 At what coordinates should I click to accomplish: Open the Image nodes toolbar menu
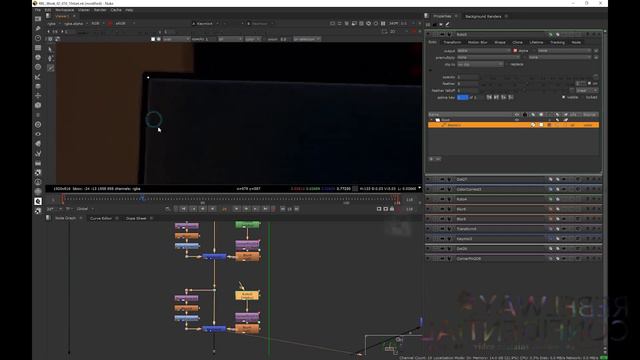click(38, 19)
